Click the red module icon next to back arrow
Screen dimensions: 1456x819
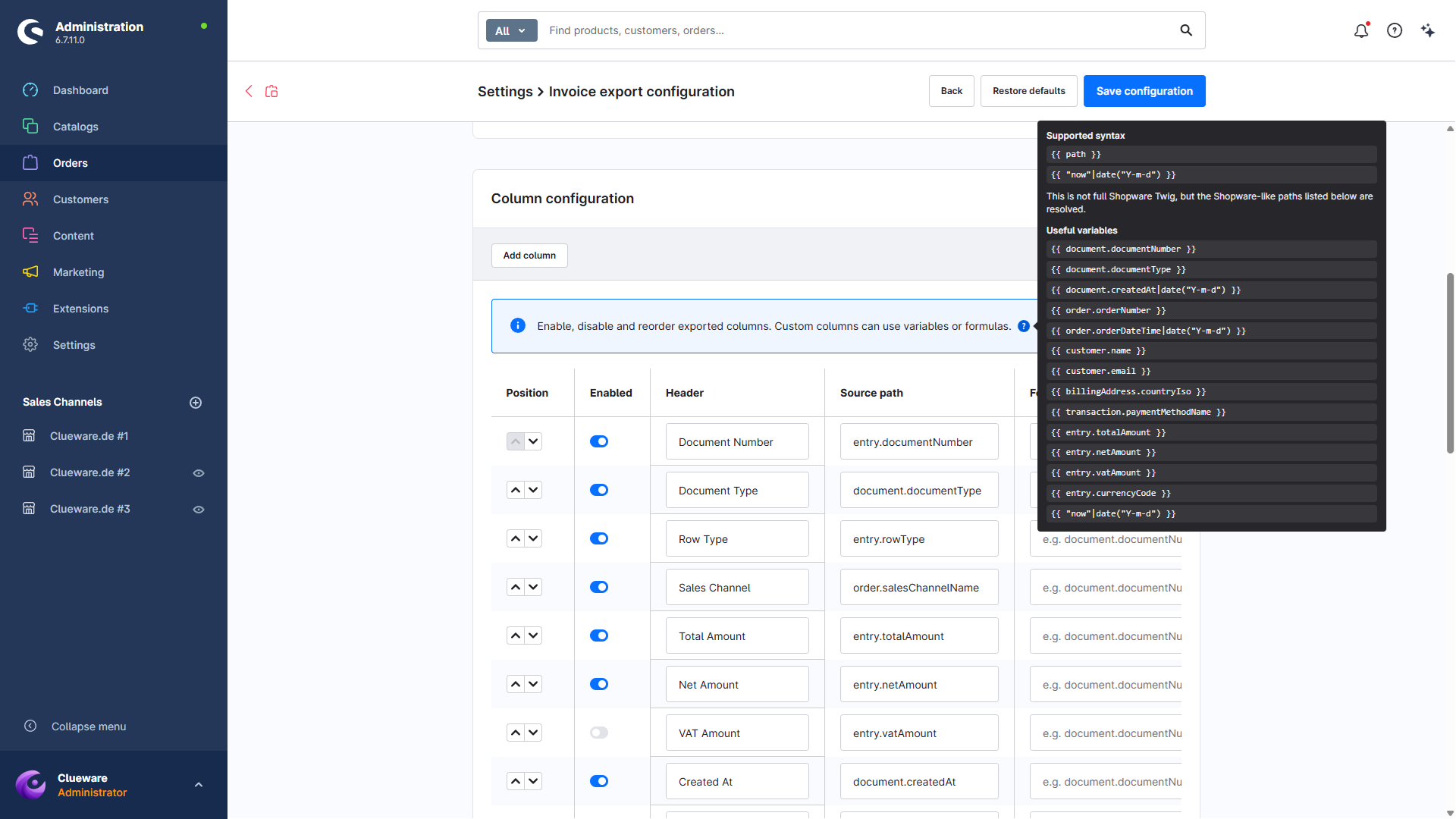[271, 91]
